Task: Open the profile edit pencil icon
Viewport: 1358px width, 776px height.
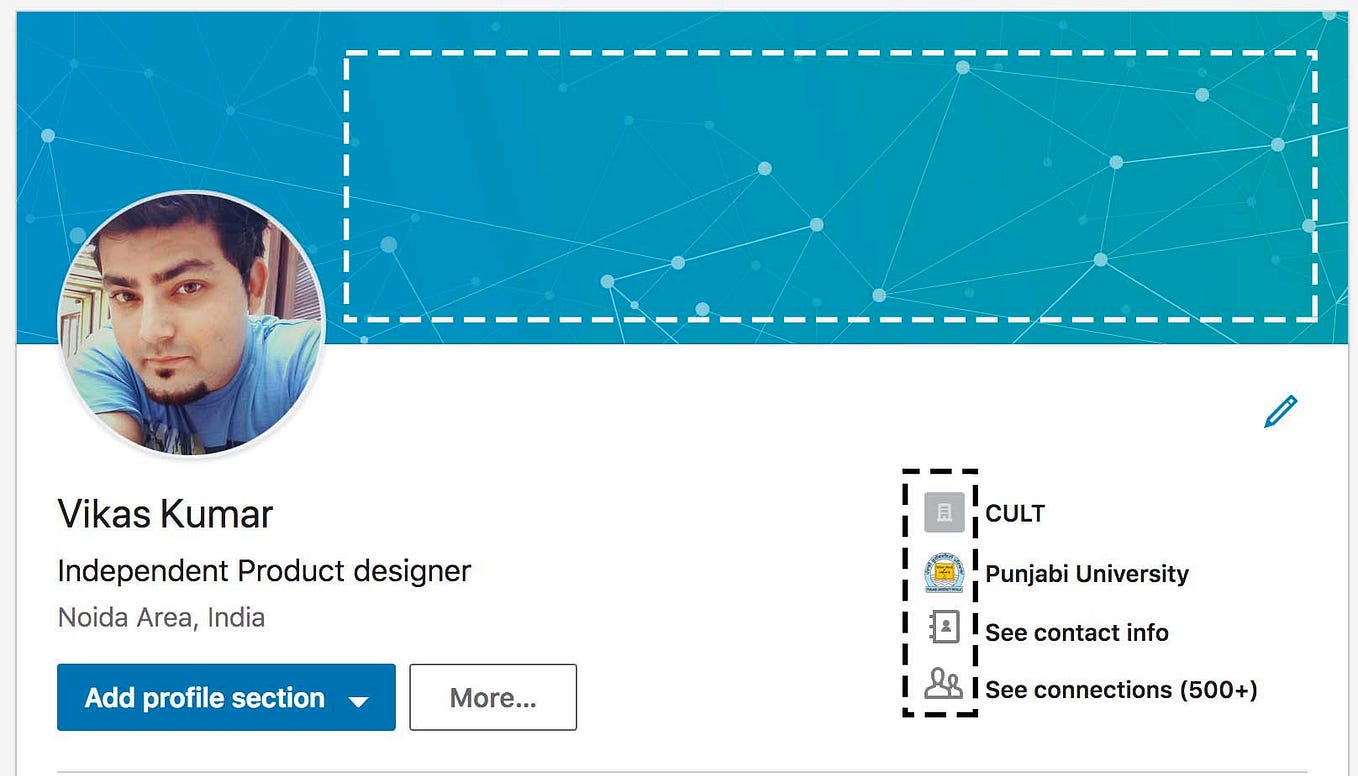Action: (x=1280, y=411)
